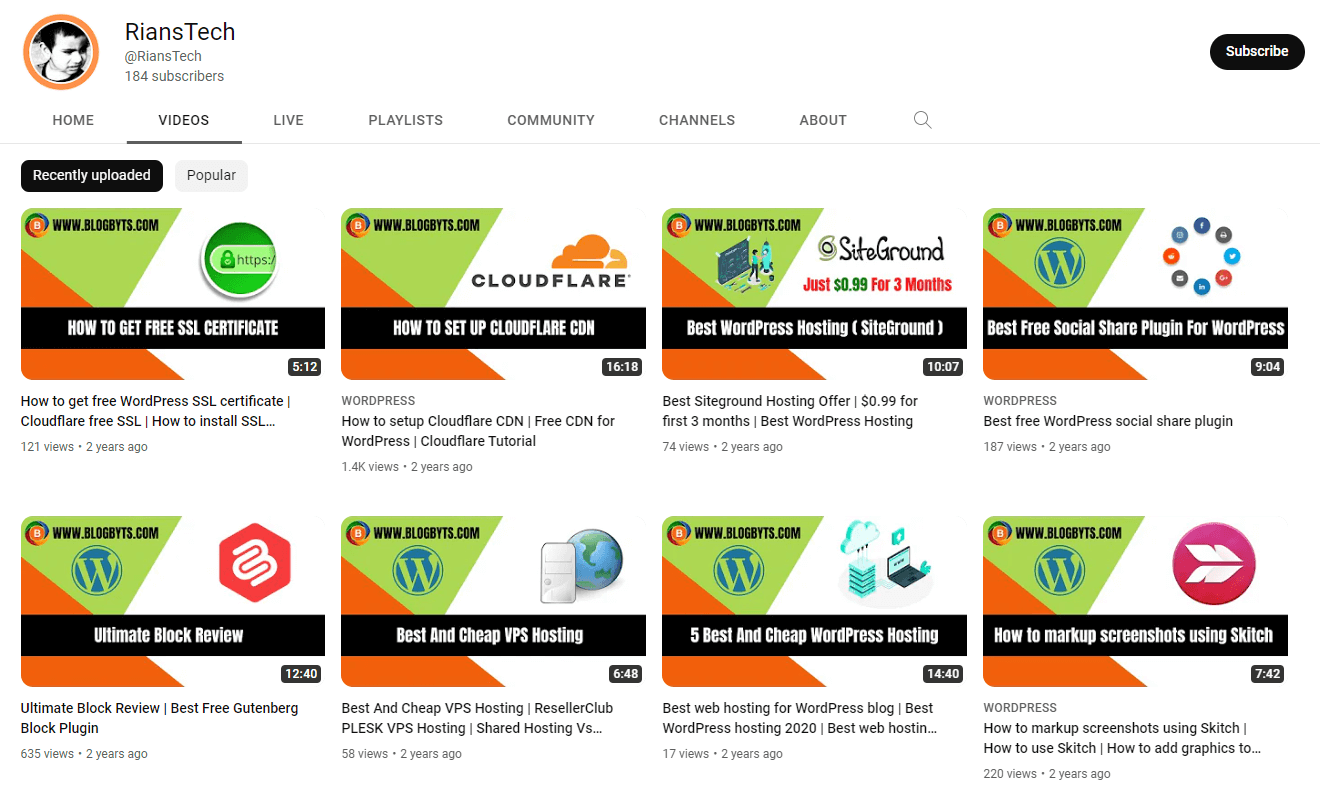Click the 9:04 duration badge

tap(1267, 367)
